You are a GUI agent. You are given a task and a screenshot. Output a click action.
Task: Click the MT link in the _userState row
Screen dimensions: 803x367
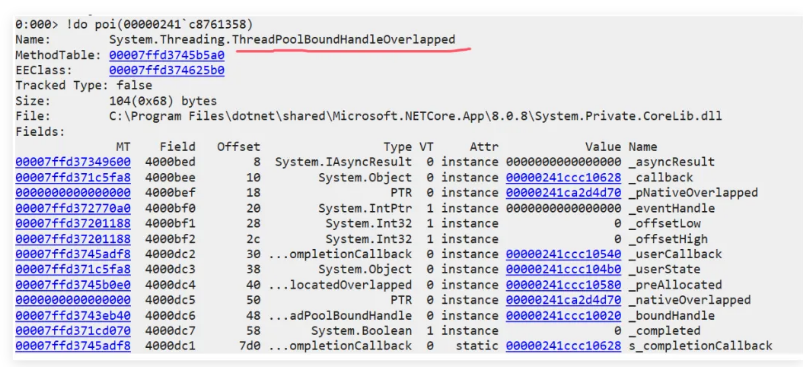click(73, 269)
